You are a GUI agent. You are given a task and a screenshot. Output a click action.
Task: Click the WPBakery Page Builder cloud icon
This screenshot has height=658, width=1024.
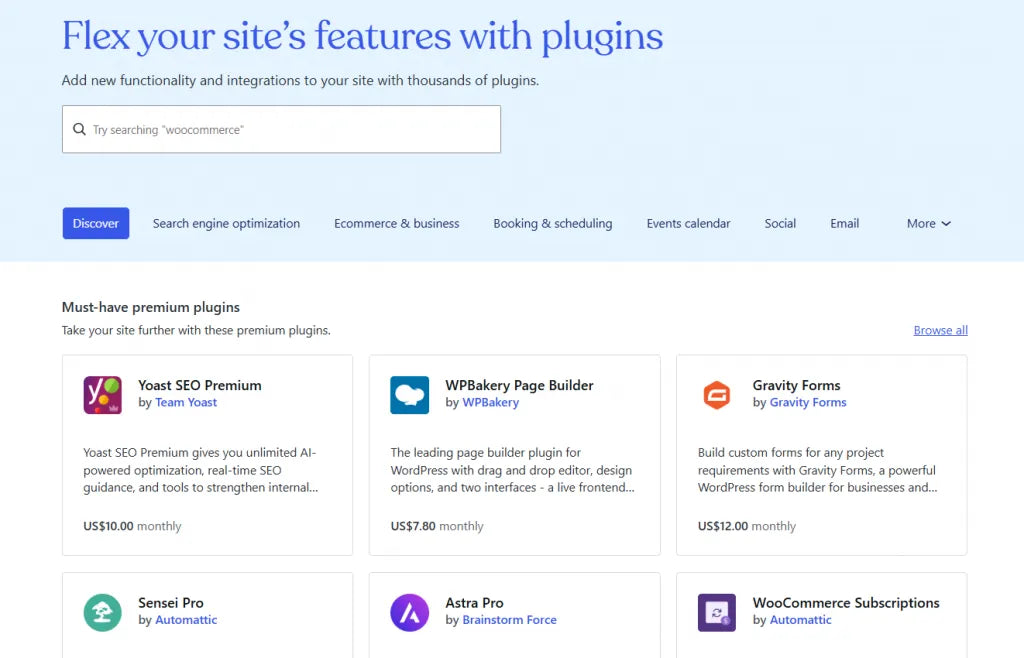(409, 394)
